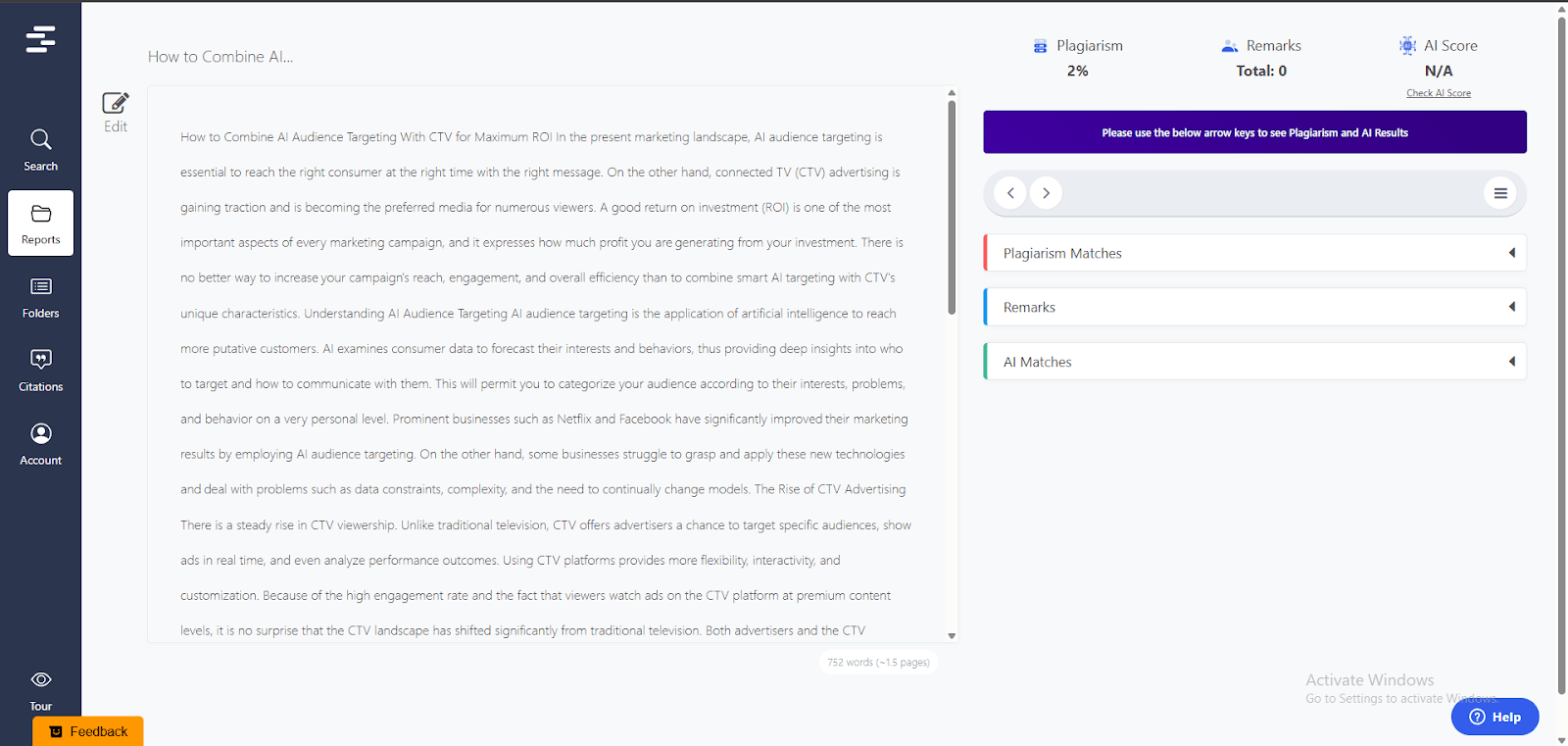
Task: Go to previous result with left arrow
Action: click(x=1010, y=193)
